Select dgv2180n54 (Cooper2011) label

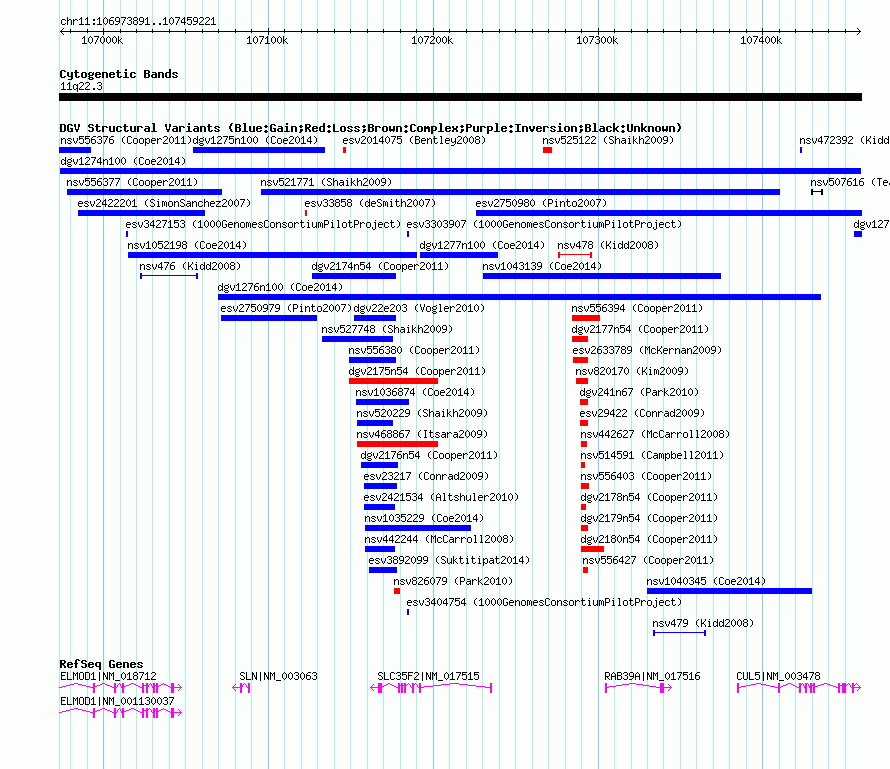click(x=649, y=539)
